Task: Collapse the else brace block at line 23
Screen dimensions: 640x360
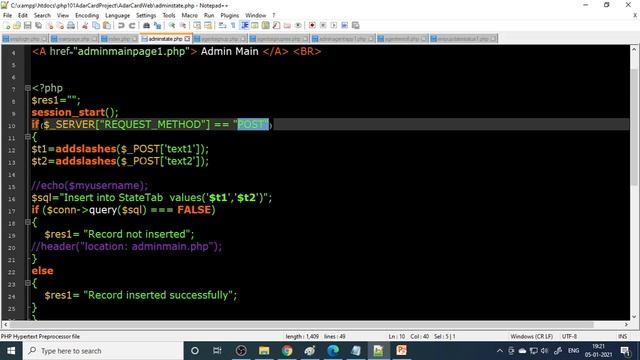Action: pos(28,282)
